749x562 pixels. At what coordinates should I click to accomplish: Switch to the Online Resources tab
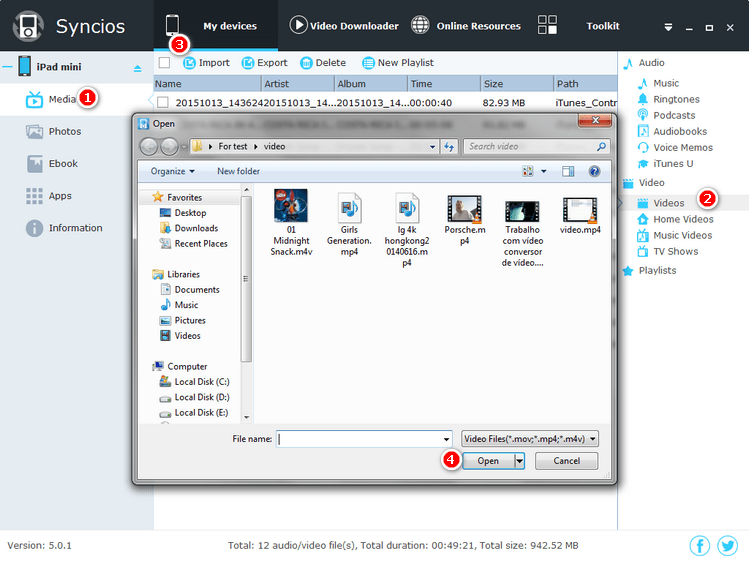[x=466, y=26]
